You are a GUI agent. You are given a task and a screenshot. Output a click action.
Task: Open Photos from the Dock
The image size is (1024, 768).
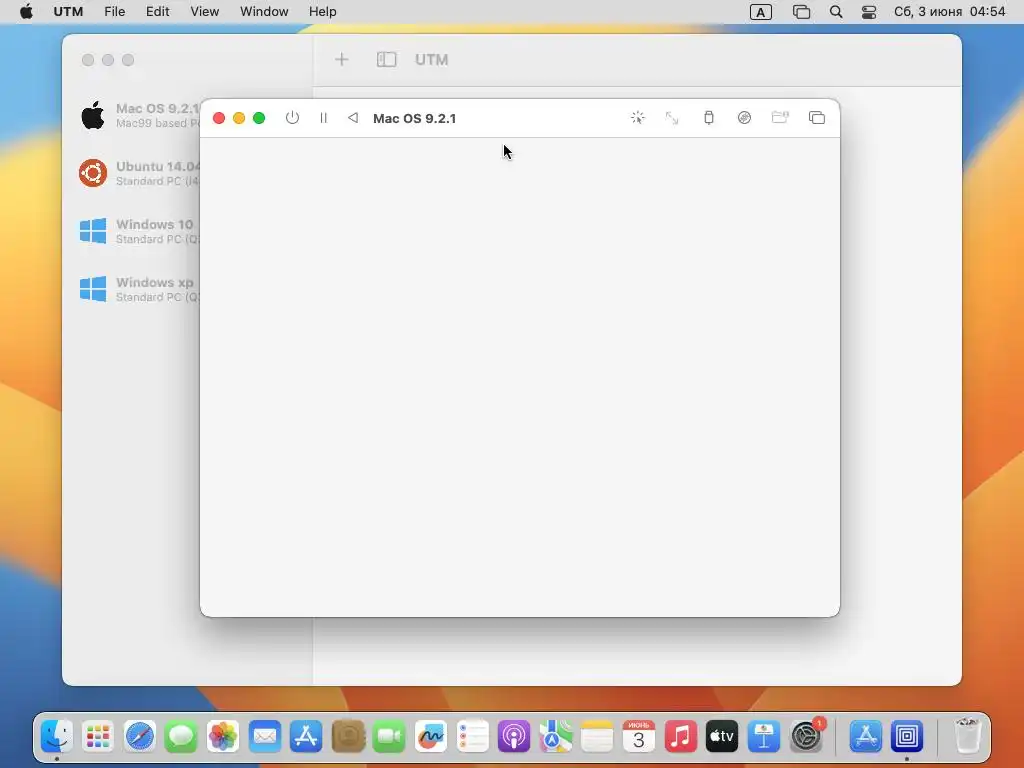coord(223,737)
